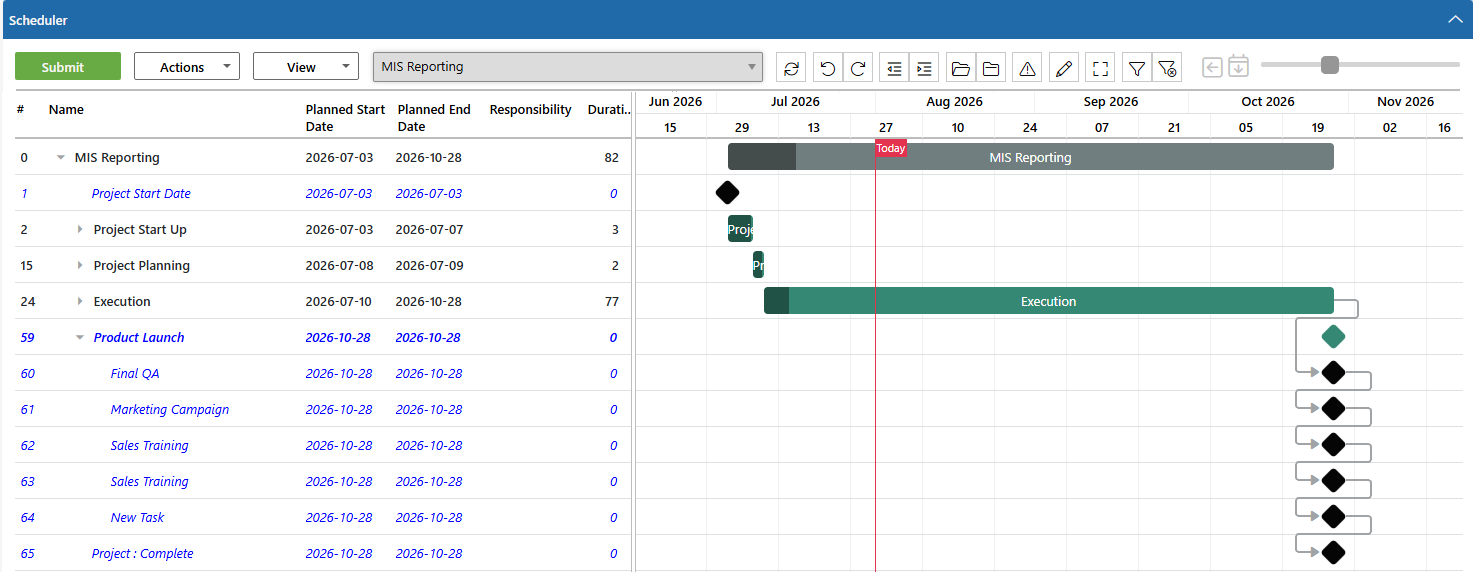
Task: Click the closed-folder collapse all icon
Action: 991,68
